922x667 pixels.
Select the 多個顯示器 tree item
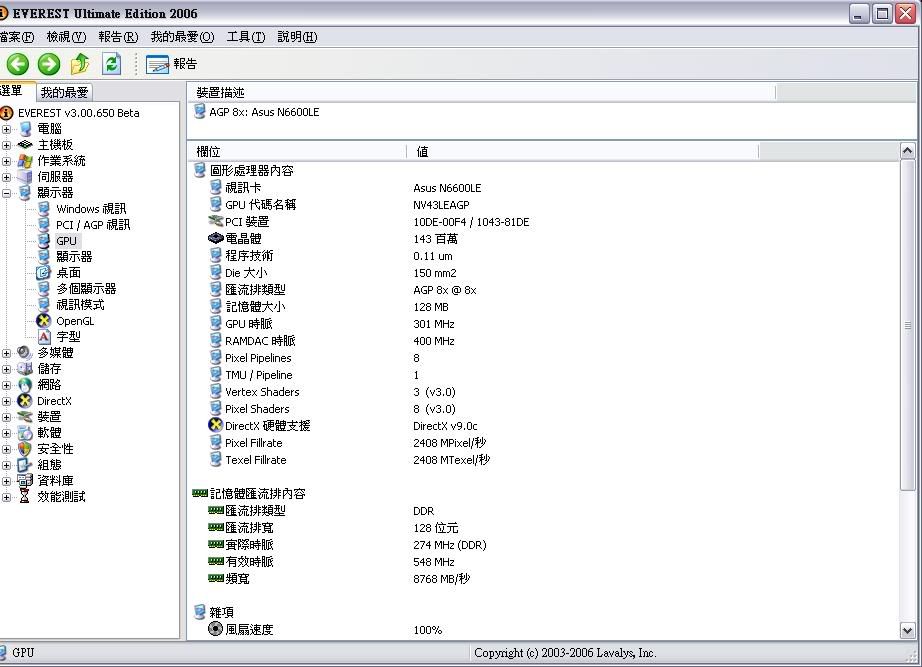tap(86, 289)
